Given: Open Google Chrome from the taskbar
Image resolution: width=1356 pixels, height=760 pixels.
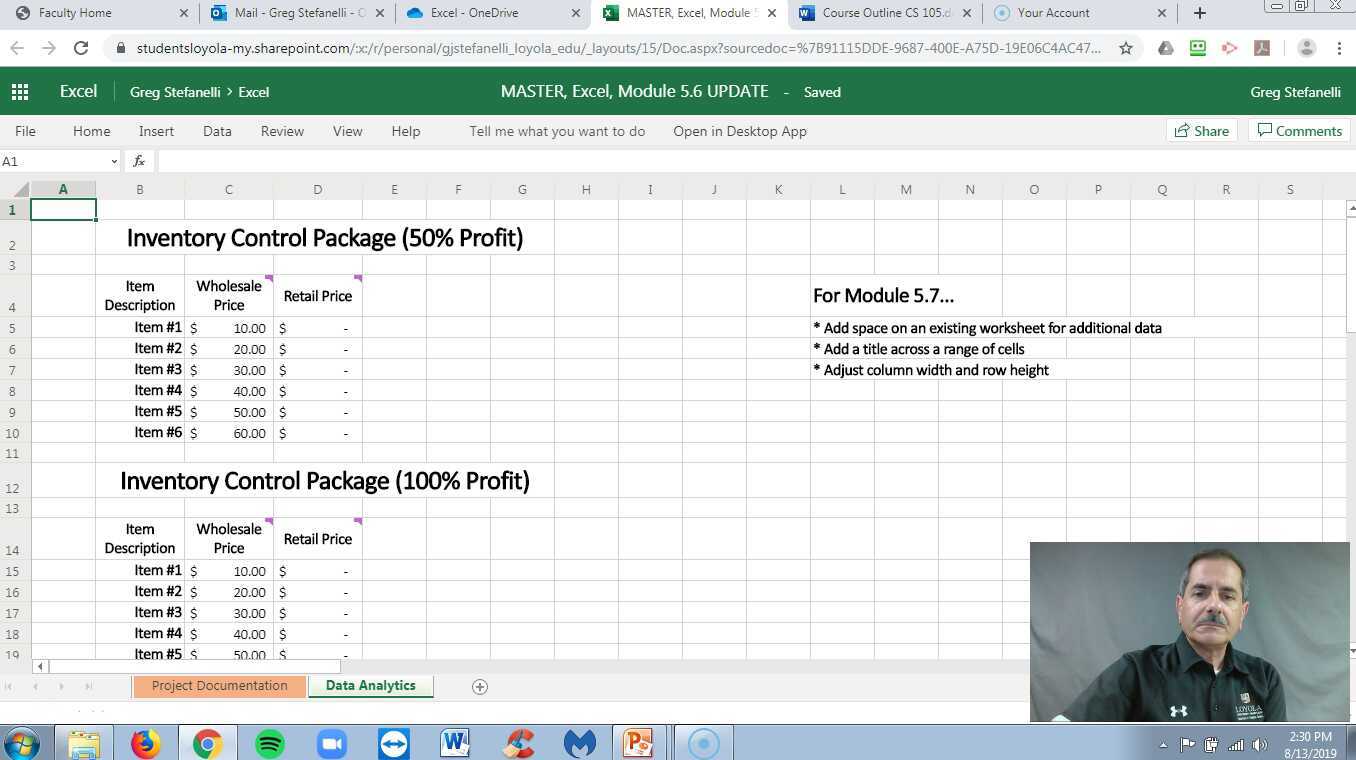Looking at the screenshot, I should (207, 744).
